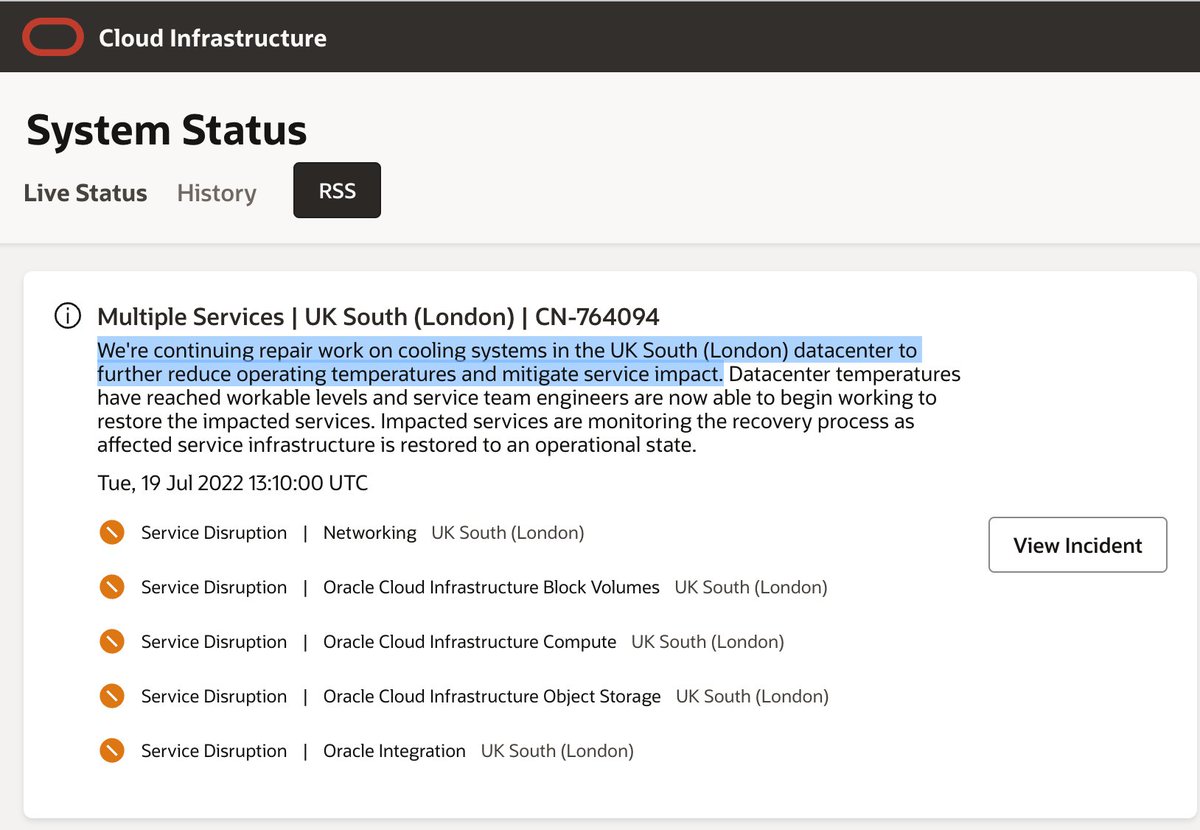The width and height of the screenshot is (1200, 830).
Task: Open the History tab
Action: 216,193
